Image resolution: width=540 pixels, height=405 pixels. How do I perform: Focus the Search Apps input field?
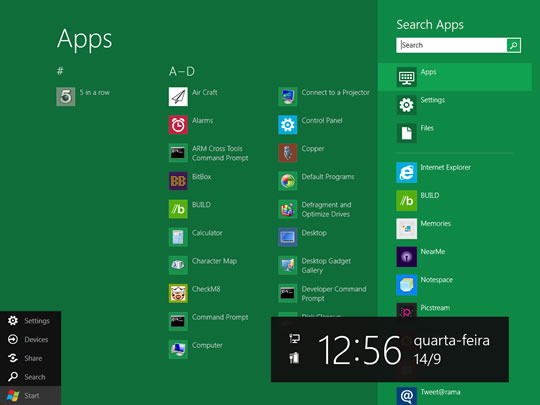(x=451, y=45)
